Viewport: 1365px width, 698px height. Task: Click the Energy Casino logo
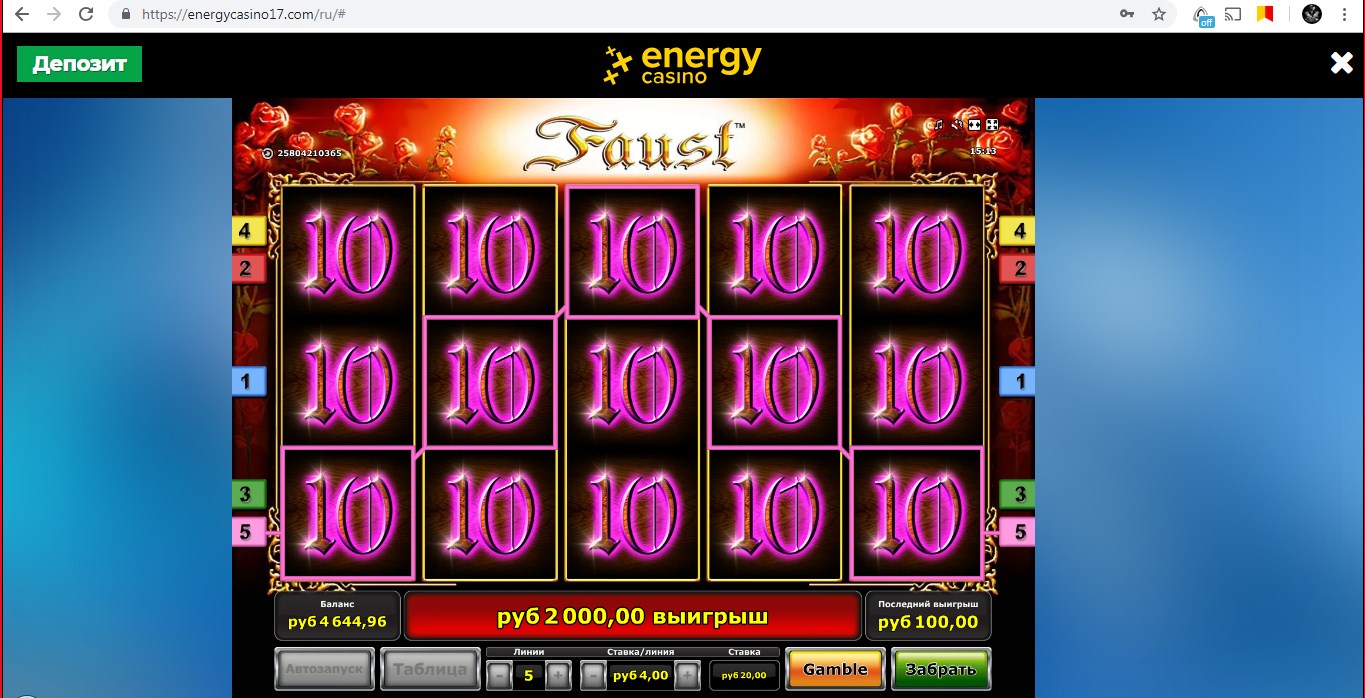682,64
